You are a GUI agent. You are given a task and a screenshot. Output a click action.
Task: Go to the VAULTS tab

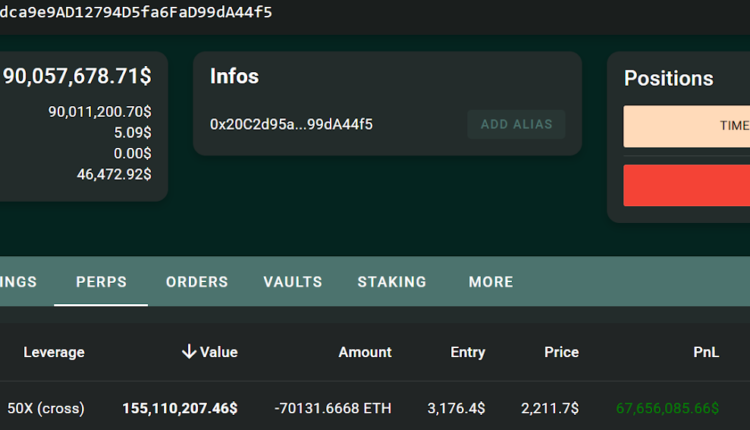pos(293,282)
